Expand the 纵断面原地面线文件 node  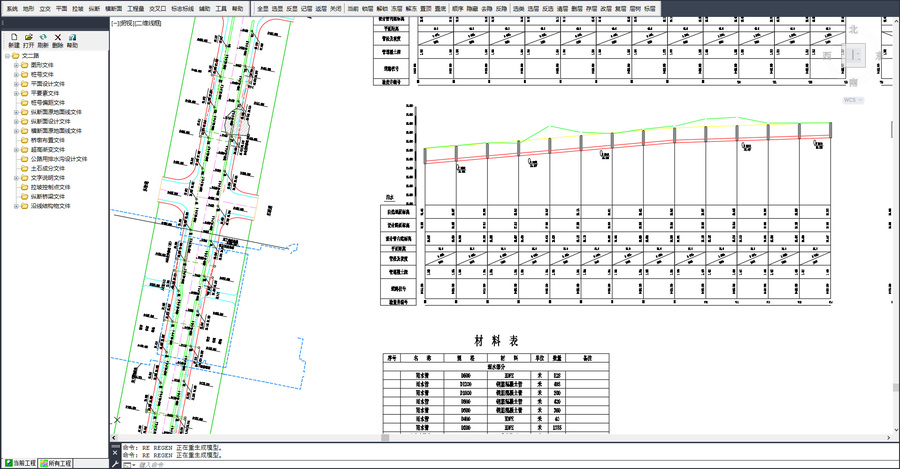(x=16, y=112)
